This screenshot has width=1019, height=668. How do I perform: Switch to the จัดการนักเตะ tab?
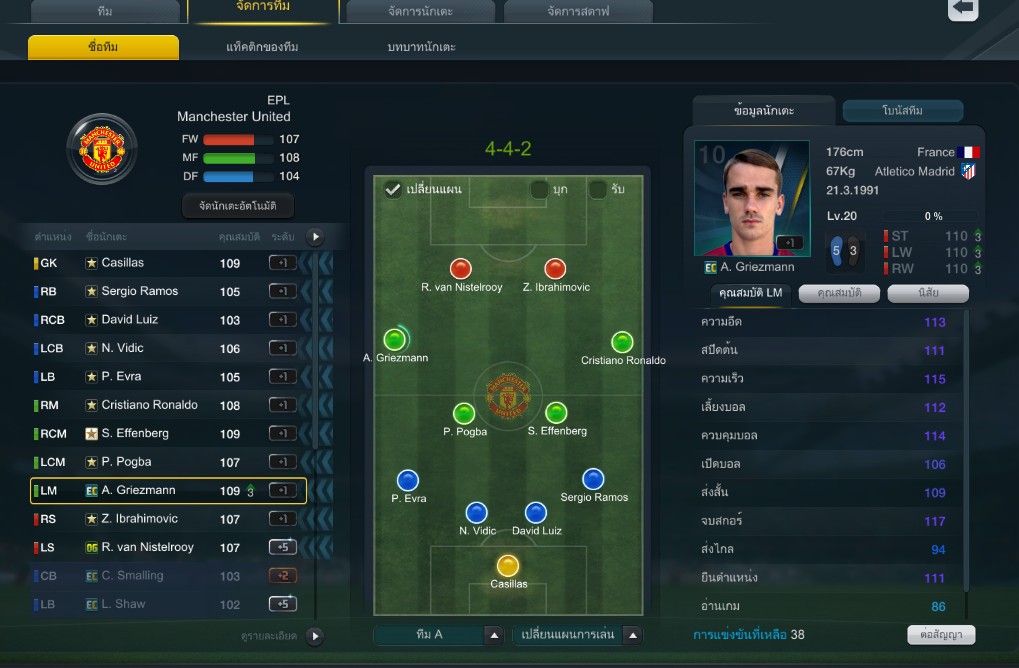pyautogui.click(x=420, y=11)
